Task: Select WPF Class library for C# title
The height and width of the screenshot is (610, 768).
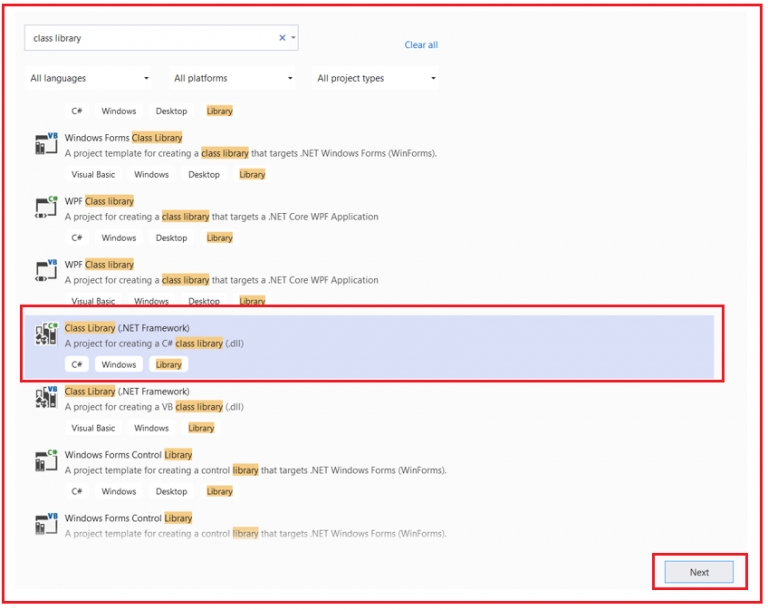Action: click(x=99, y=201)
